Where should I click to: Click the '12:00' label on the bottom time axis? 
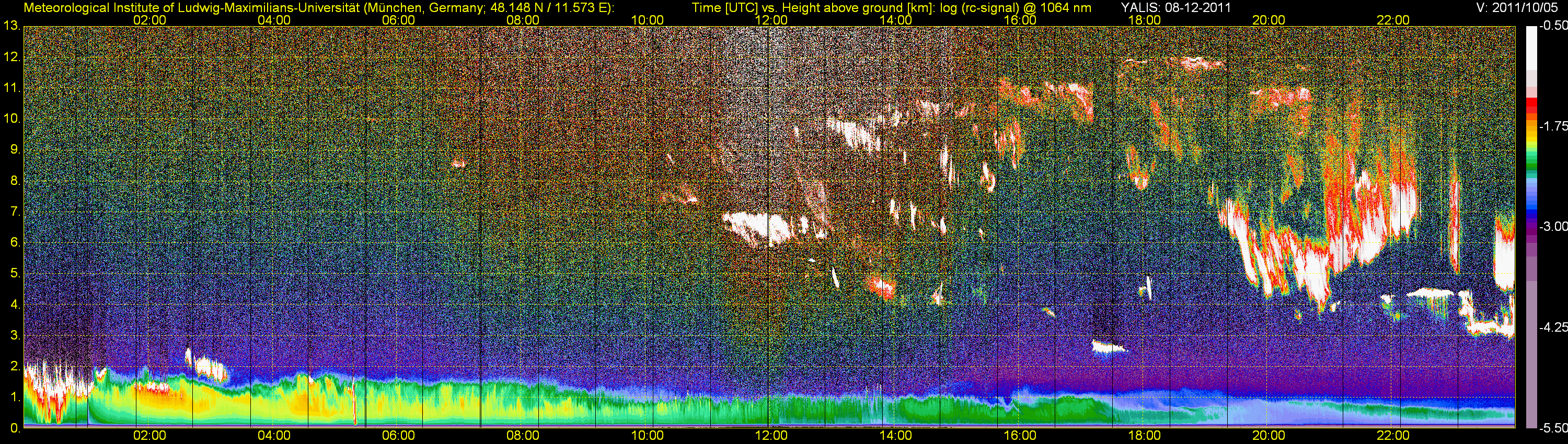click(x=771, y=436)
